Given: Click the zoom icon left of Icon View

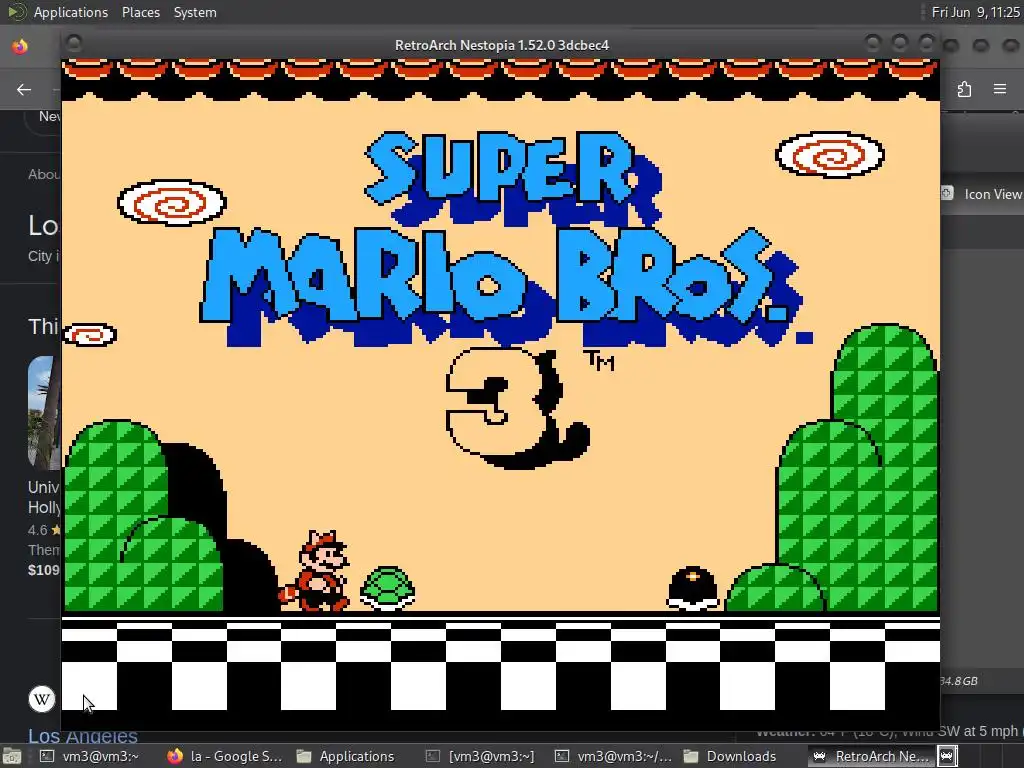Looking at the screenshot, I should (x=948, y=193).
